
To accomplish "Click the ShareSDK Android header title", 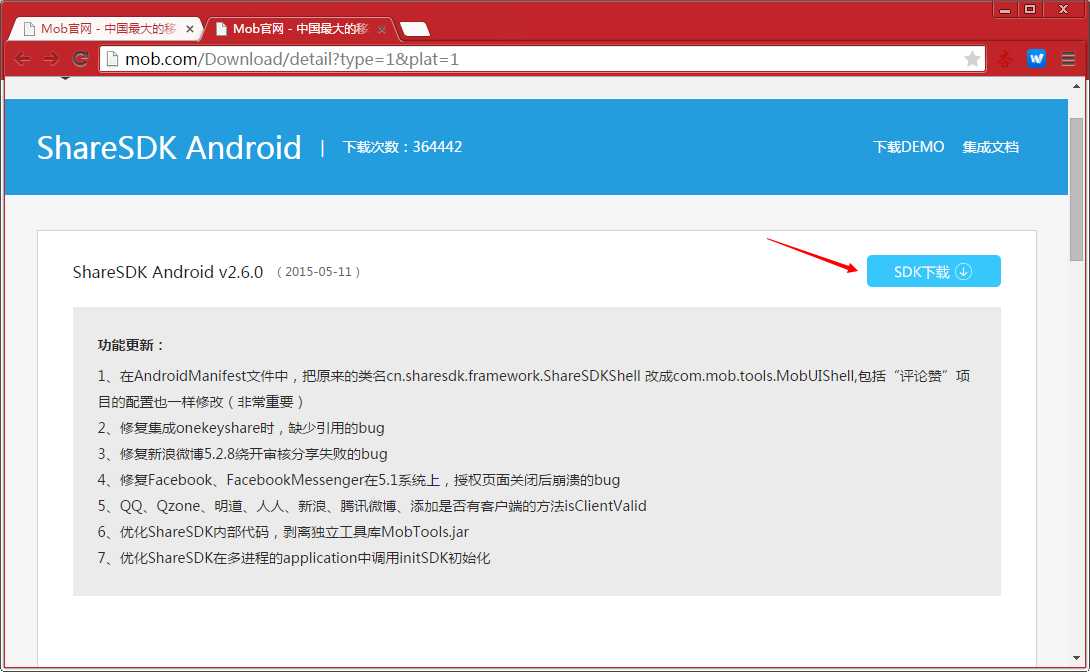I will (169, 147).
